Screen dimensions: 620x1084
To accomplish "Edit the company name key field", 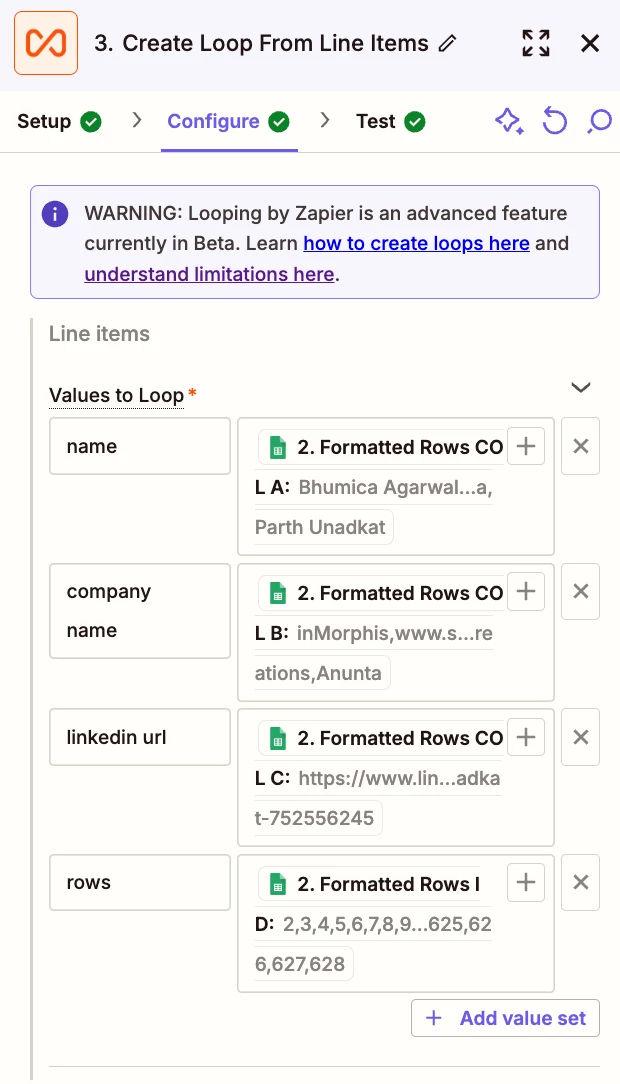I will click(140, 611).
